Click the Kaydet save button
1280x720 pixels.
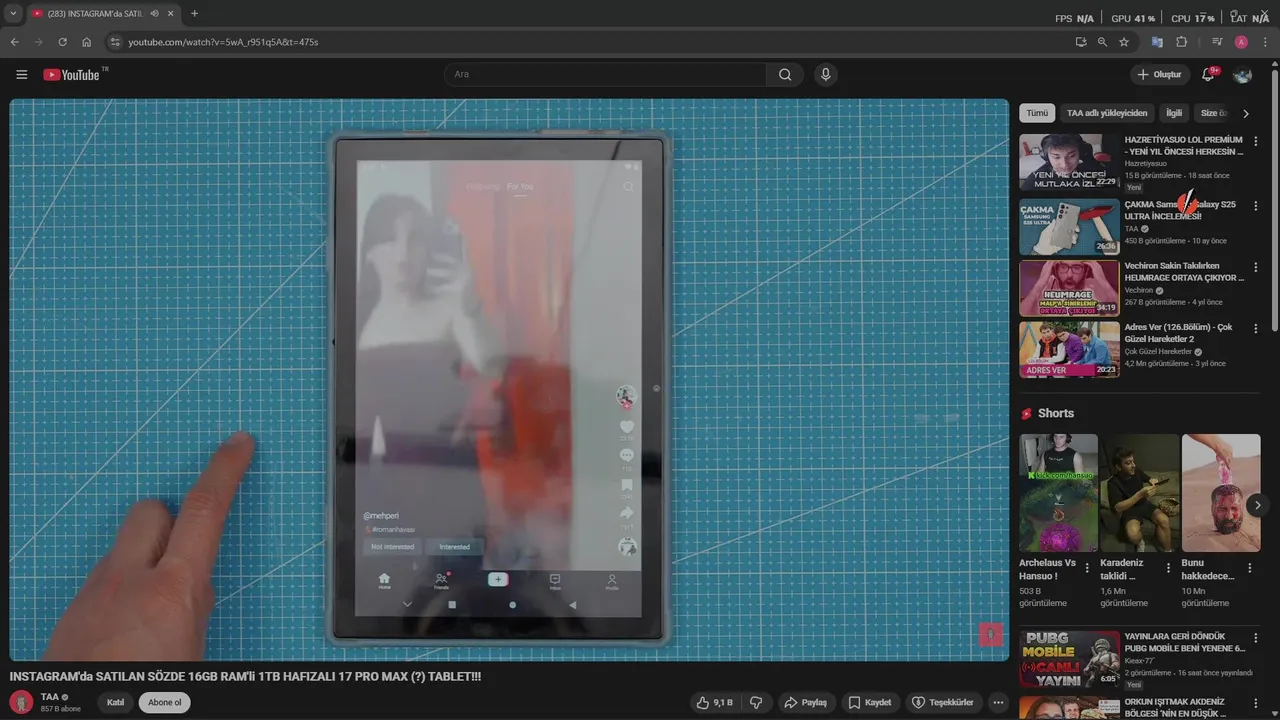[x=870, y=702]
